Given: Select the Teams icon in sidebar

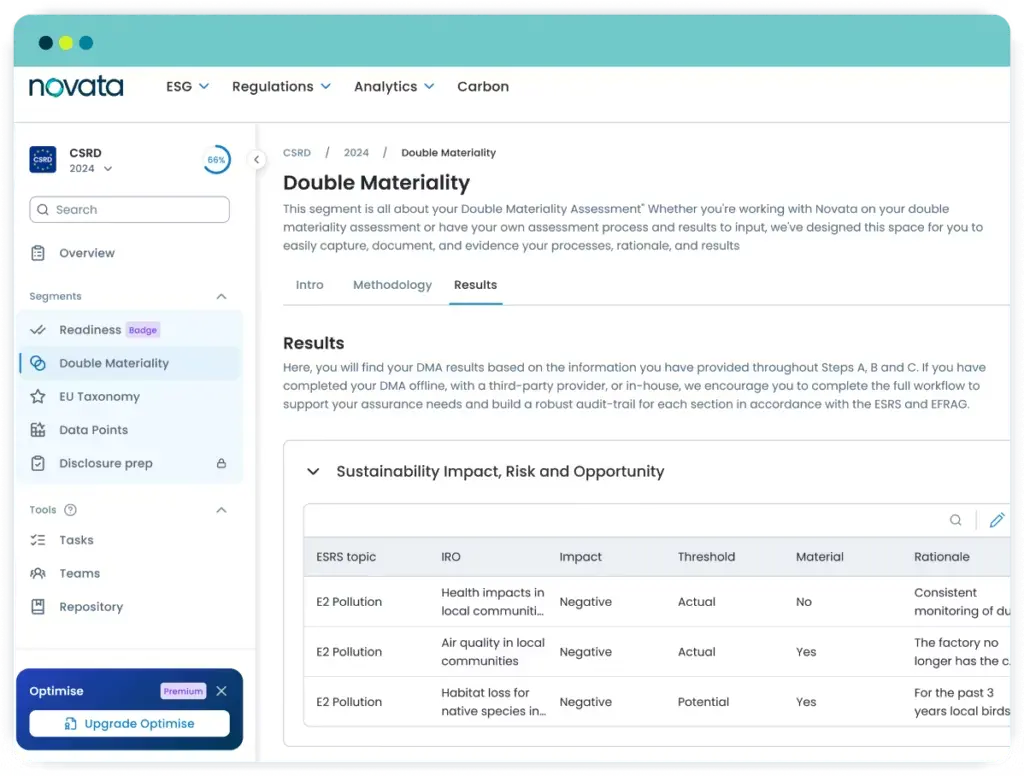Looking at the screenshot, I should click(38, 573).
